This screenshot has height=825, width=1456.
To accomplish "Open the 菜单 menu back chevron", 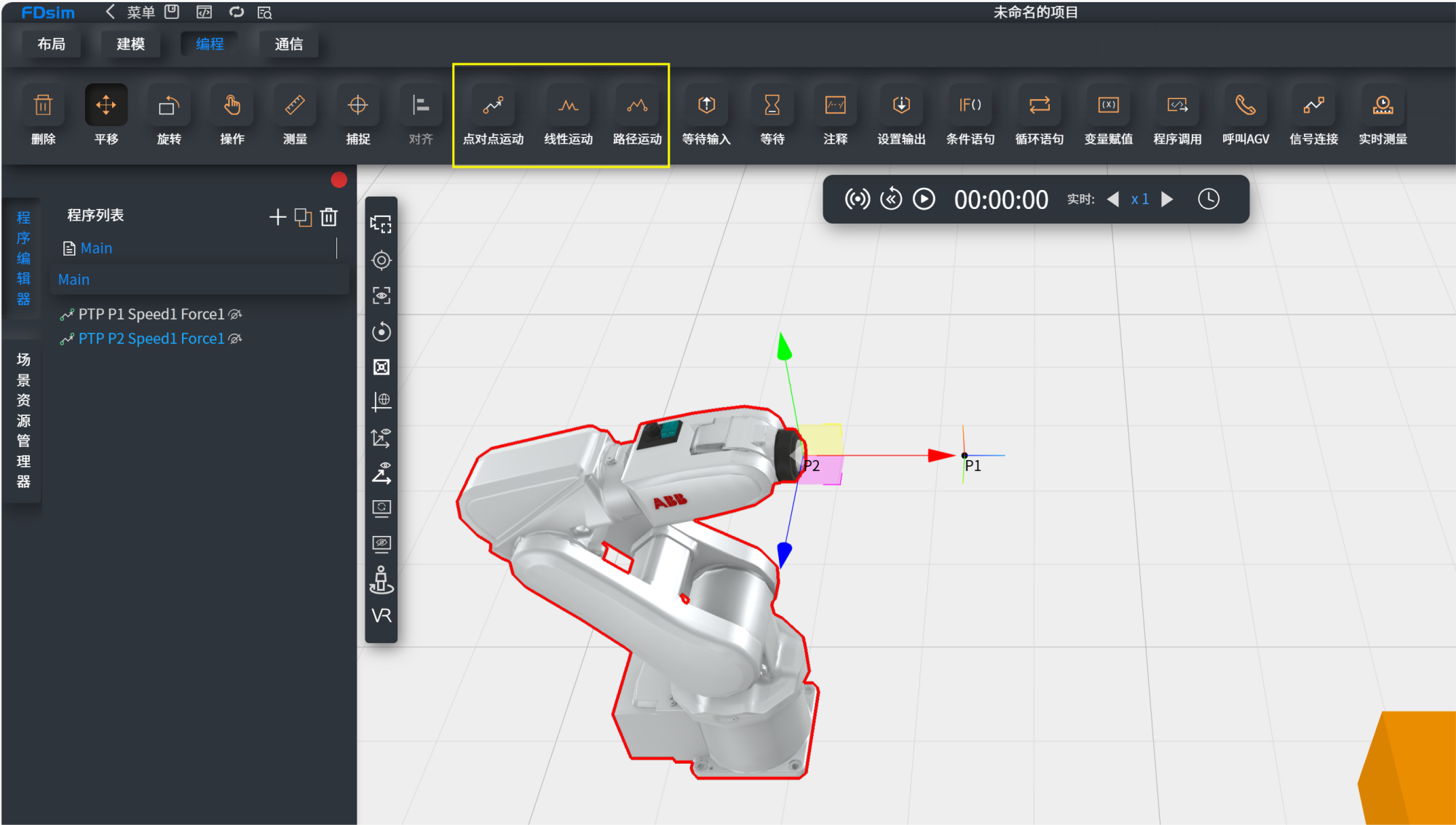I will pyautogui.click(x=111, y=12).
